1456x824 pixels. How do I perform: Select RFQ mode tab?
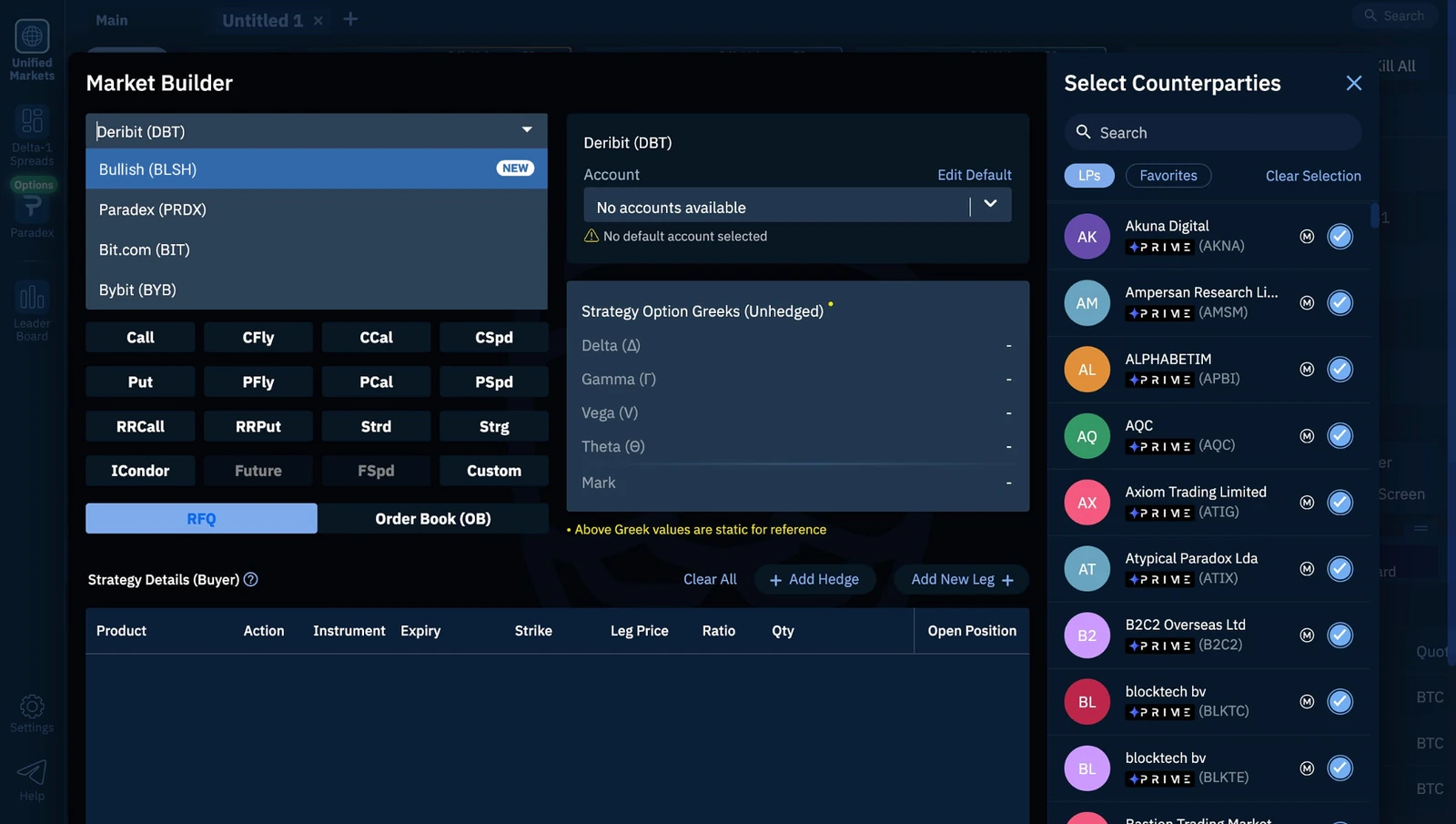[x=201, y=518]
